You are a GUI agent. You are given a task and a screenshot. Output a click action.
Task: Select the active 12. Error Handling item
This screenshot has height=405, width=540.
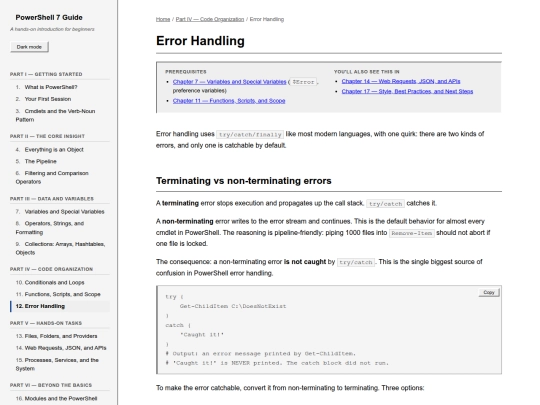[x=60, y=306]
